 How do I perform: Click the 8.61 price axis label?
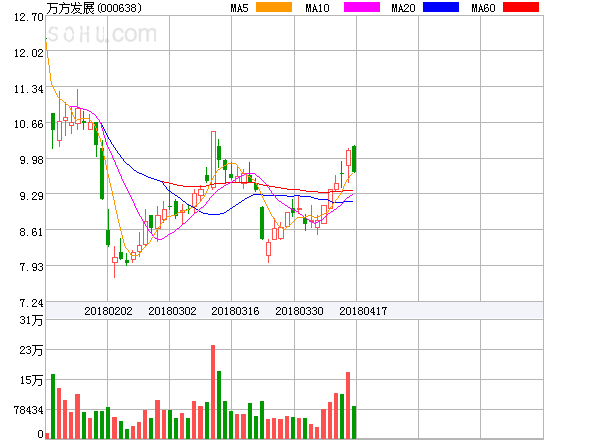(x=31, y=232)
